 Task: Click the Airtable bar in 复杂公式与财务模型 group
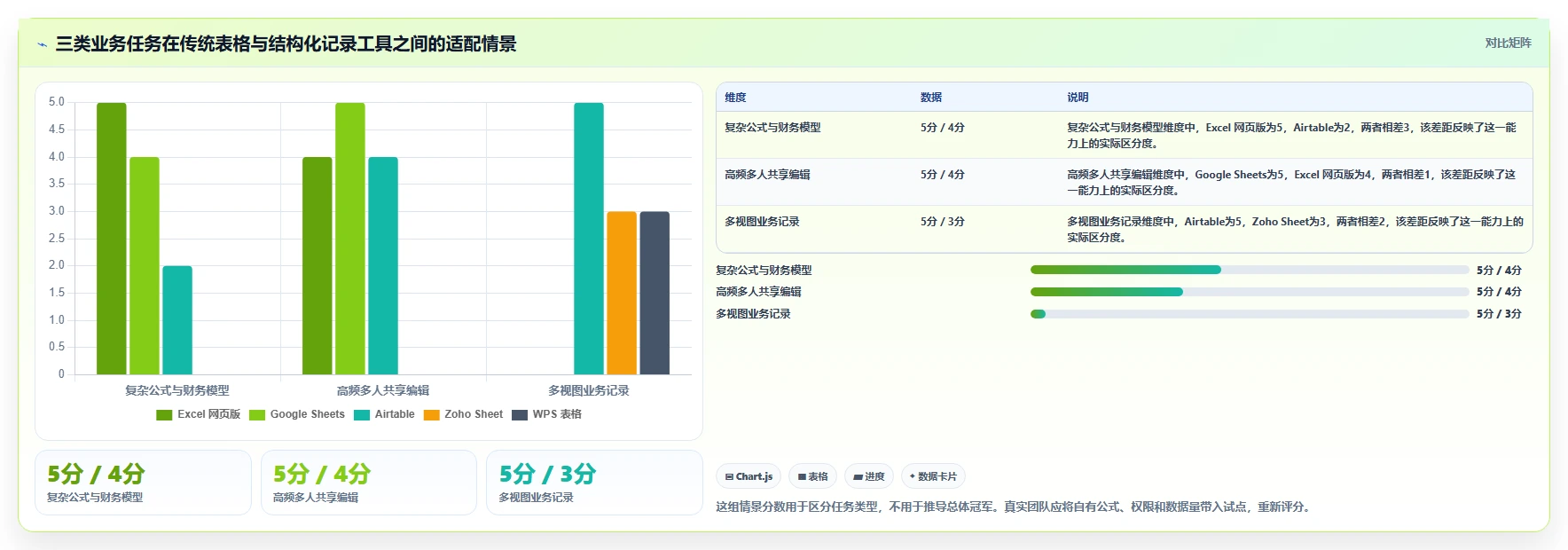pyautogui.click(x=177, y=320)
